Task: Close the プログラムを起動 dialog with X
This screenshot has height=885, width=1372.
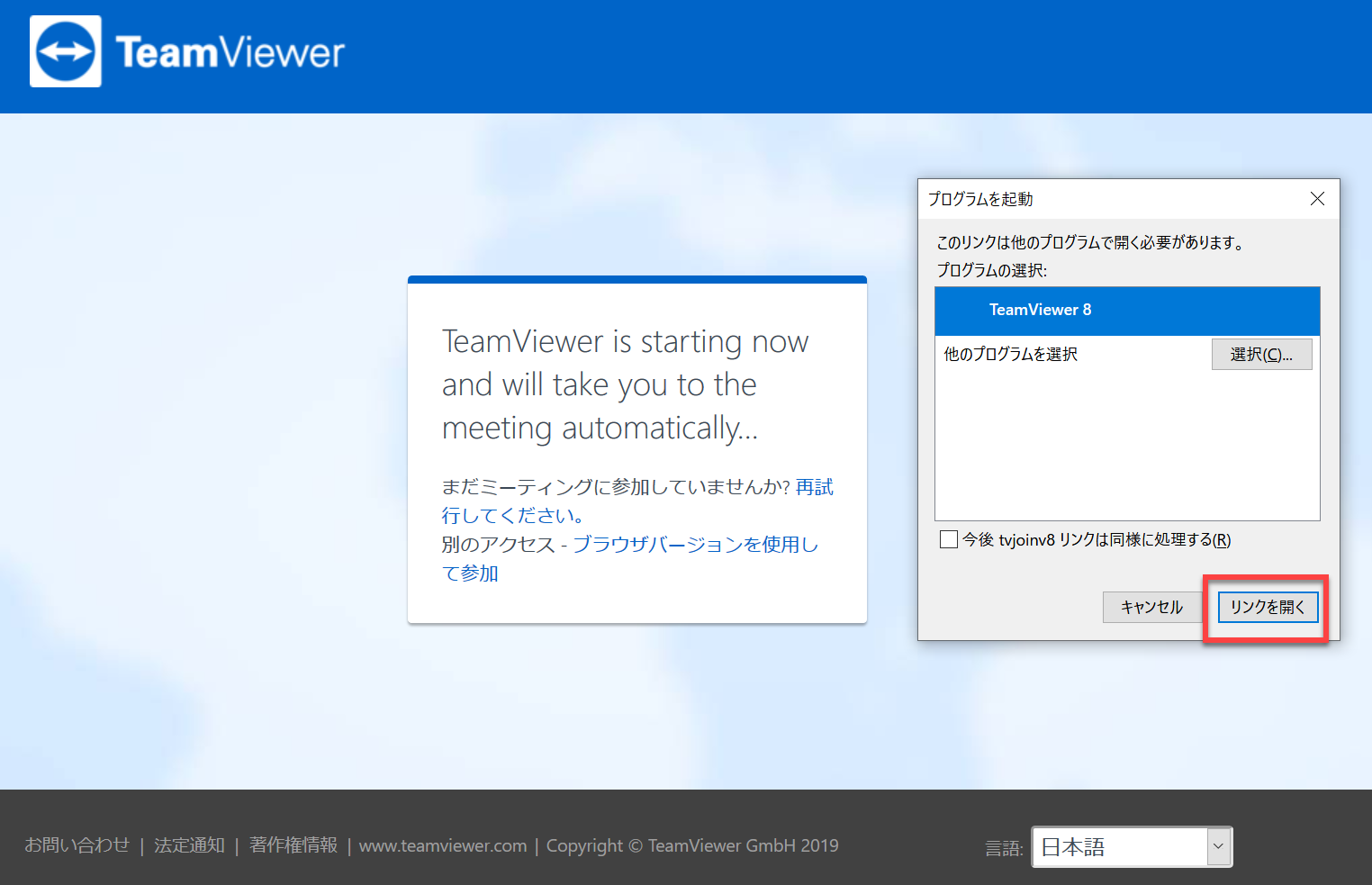Action: click(x=1317, y=198)
